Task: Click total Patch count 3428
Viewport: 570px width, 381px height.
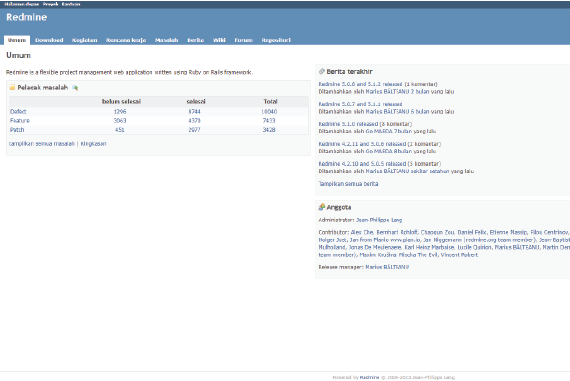Action: [269, 130]
